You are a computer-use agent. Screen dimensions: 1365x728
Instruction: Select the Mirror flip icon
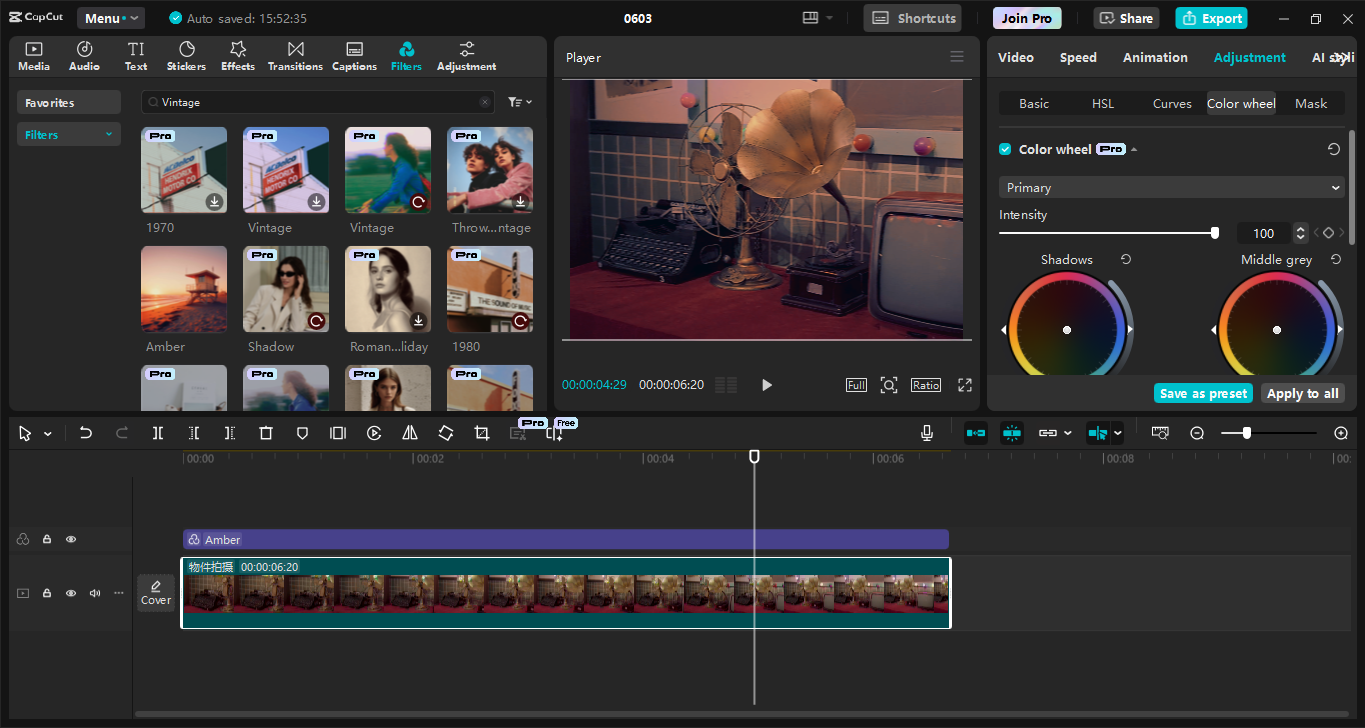point(410,432)
